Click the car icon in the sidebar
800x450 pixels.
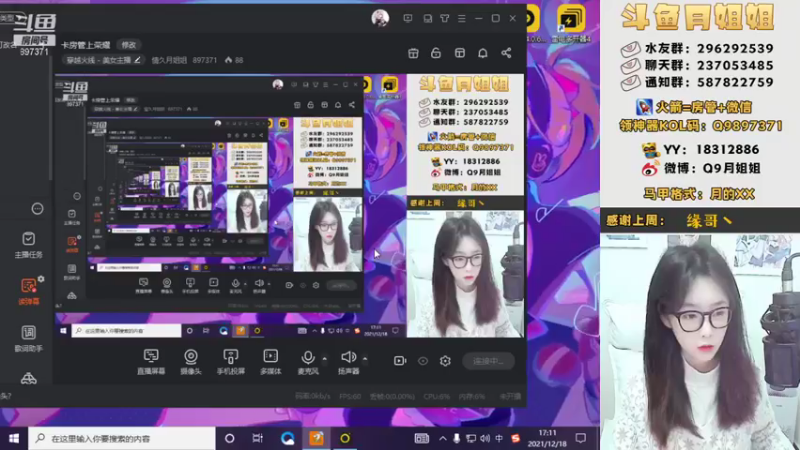(x=29, y=379)
